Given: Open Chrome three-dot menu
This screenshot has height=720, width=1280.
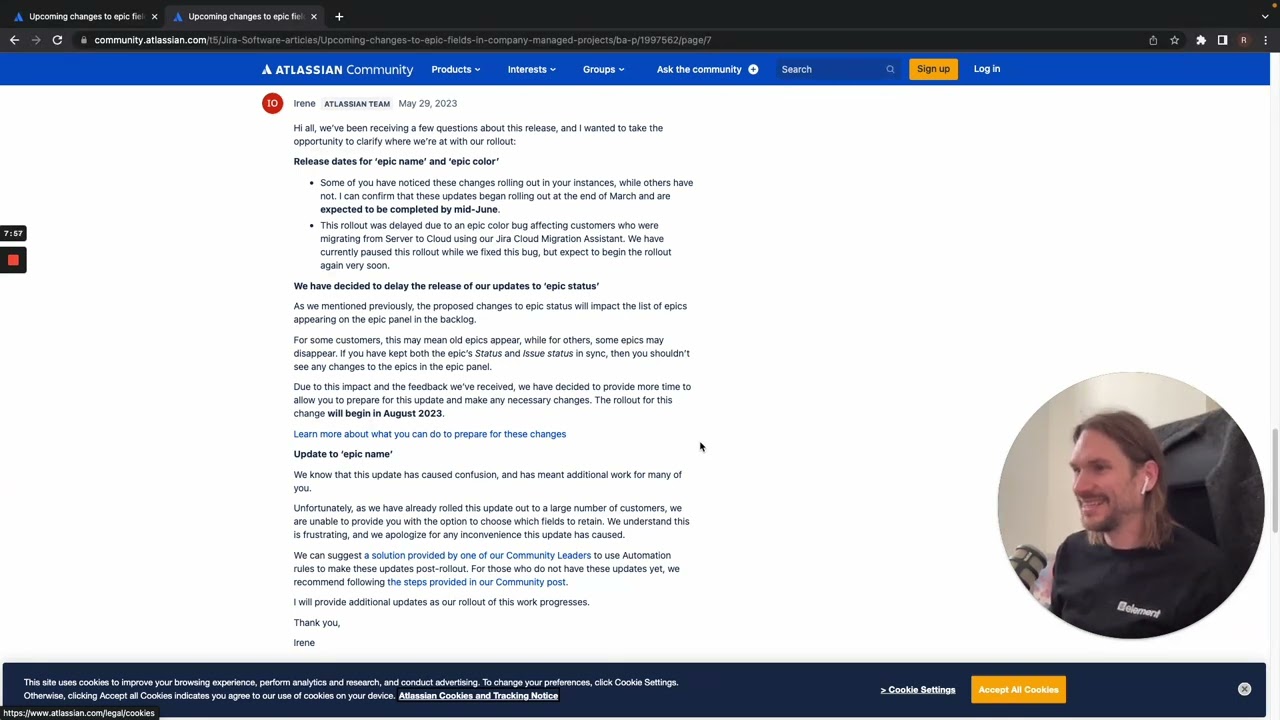Looking at the screenshot, I should [x=1266, y=40].
